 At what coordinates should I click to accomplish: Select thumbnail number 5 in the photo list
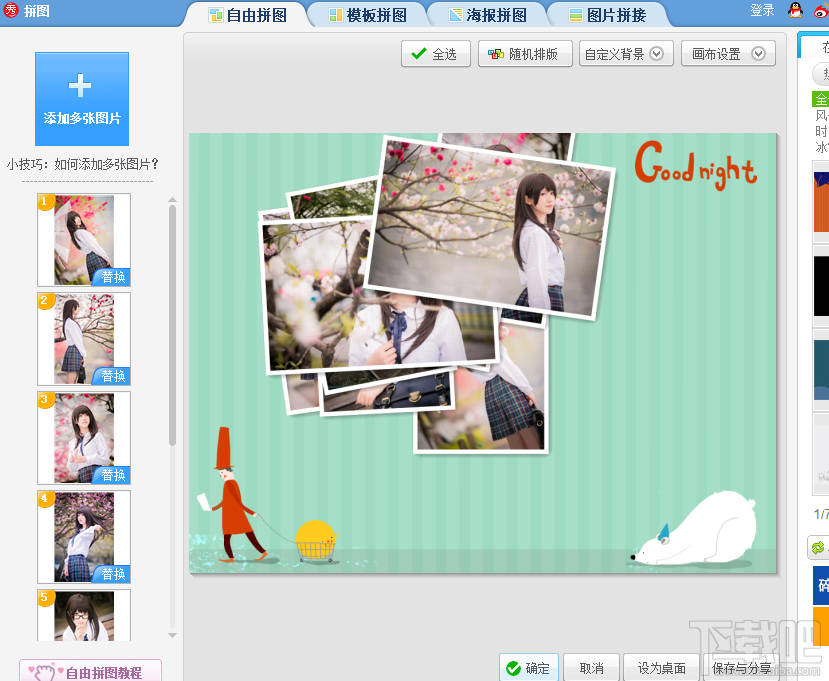click(x=84, y=615)
